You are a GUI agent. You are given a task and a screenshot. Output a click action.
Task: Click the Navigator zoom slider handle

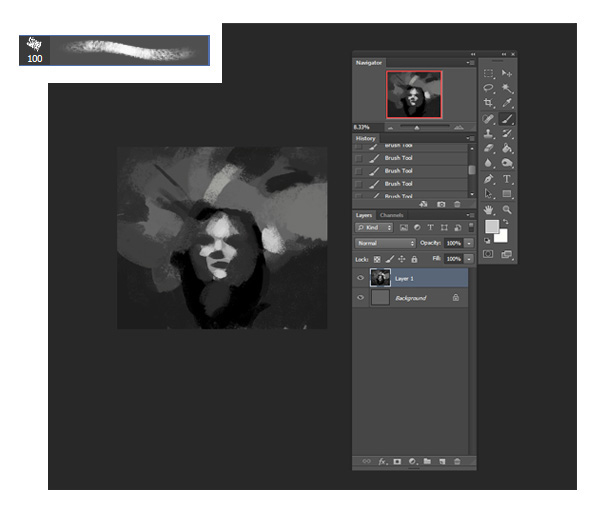click(x=417, y=127)
